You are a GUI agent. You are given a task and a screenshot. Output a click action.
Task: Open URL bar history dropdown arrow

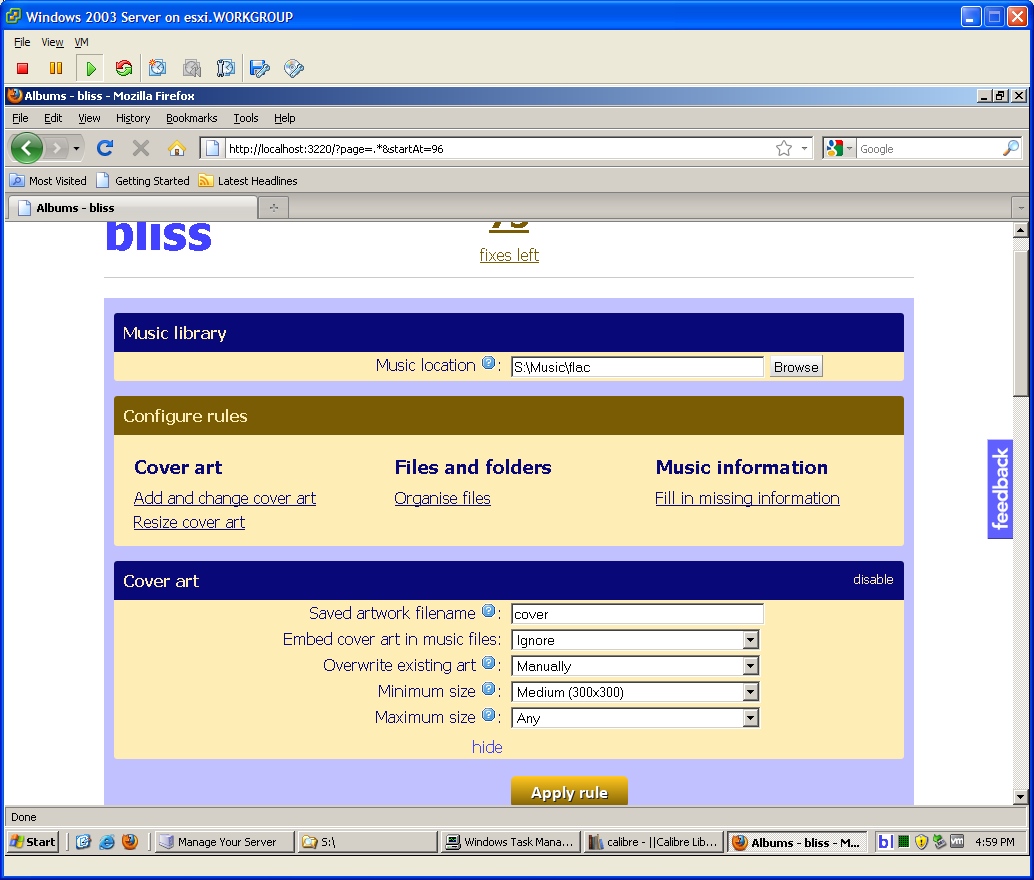click(804, 148)
